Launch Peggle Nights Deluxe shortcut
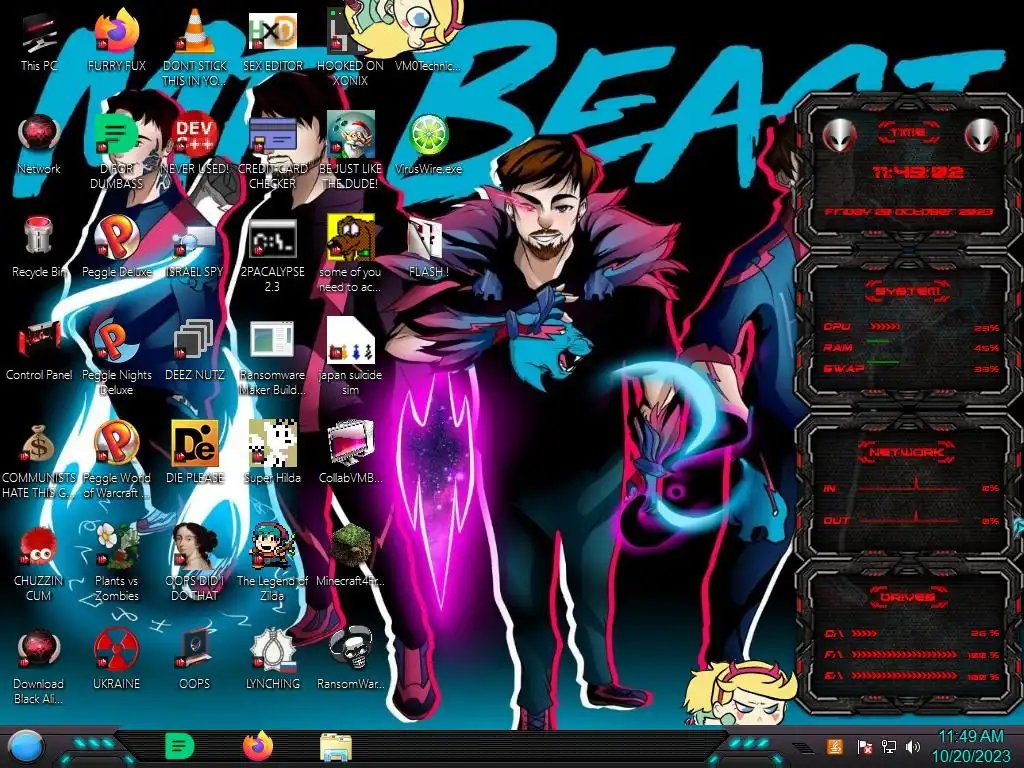The width and height of the screenshot is (1024, 768). click(x=116, y=358)
